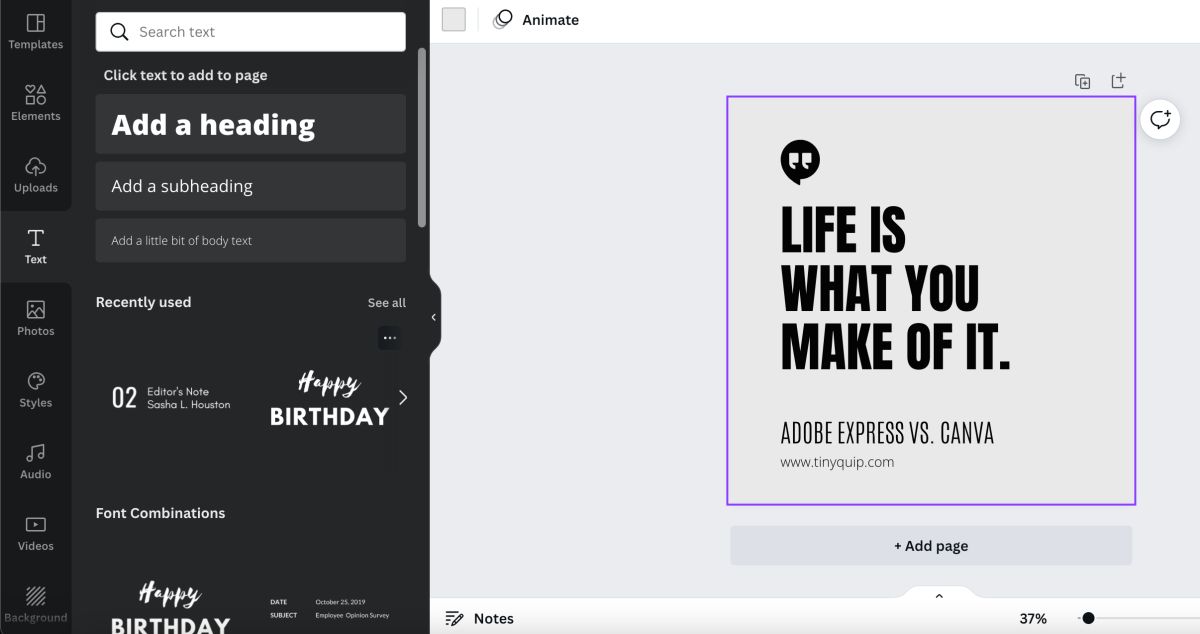The height and width of the screenshot is (634, 1200).
Task: Open the Audio sidebar panel
Action: pyautogui.click(x=35, y=461)
